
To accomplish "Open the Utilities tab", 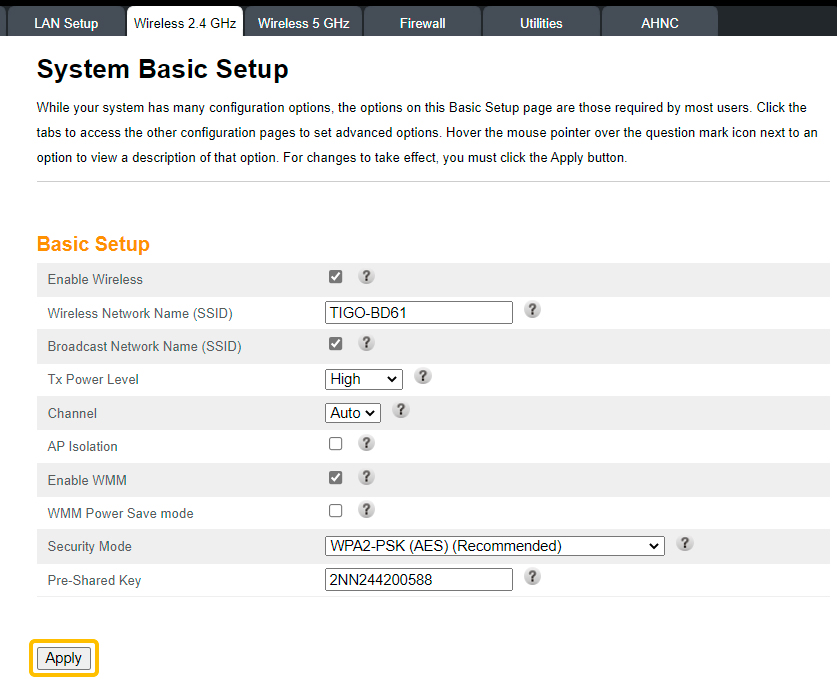I will click(541, 23).
